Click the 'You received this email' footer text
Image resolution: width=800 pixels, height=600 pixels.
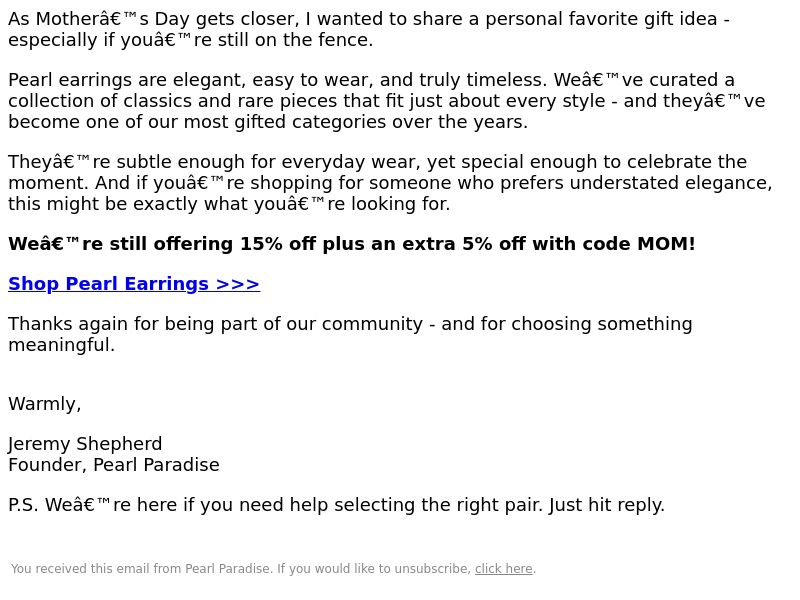(273, 569)
